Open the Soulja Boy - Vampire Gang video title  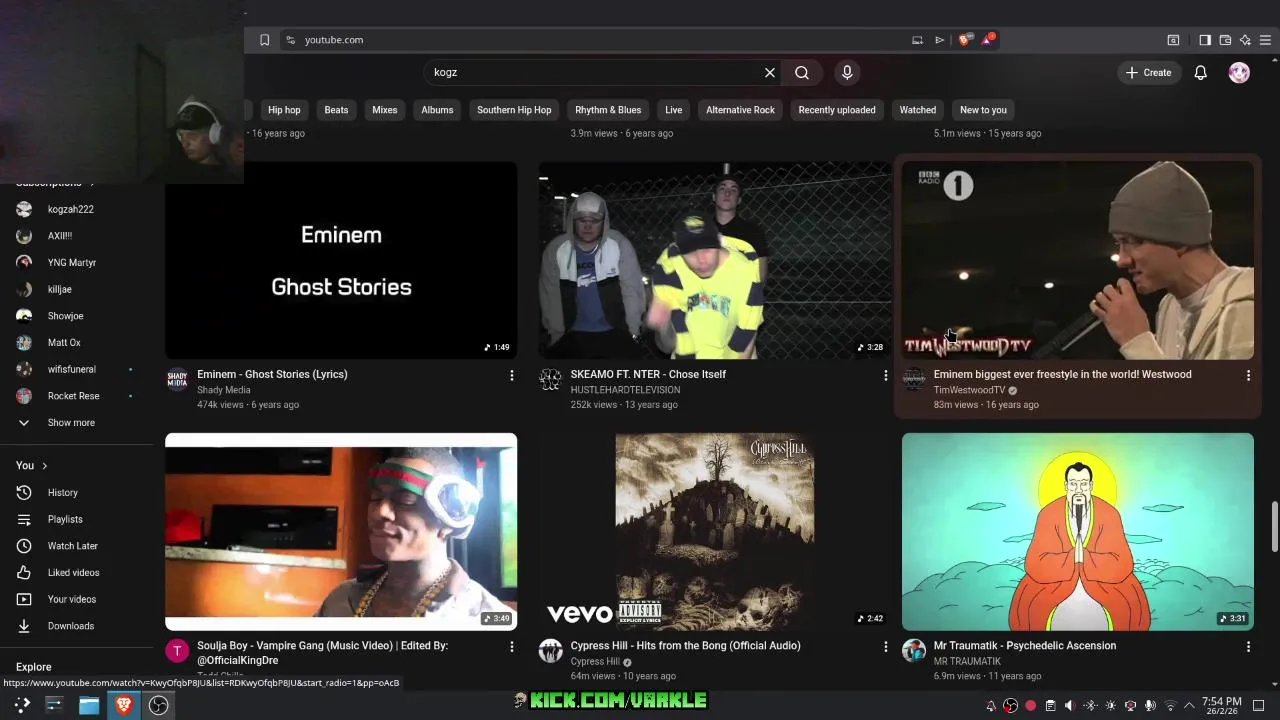pos(322,653)
